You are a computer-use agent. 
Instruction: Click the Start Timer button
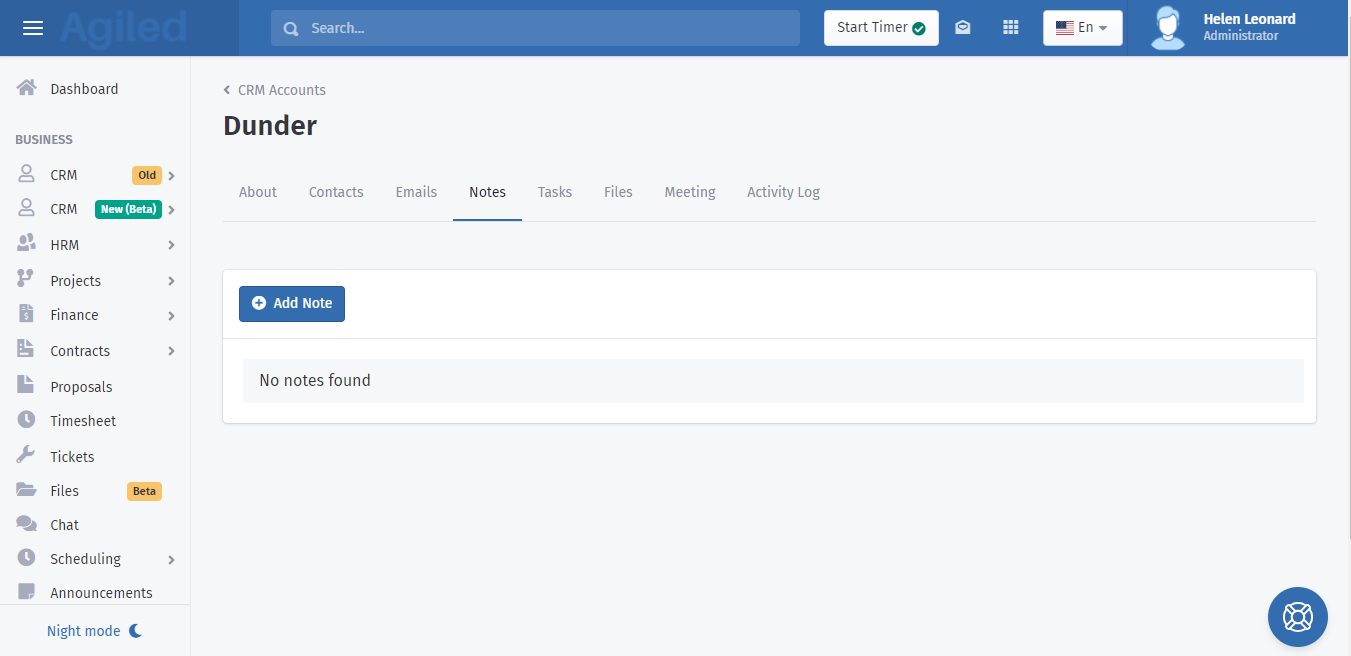click(x=880, y=28)
